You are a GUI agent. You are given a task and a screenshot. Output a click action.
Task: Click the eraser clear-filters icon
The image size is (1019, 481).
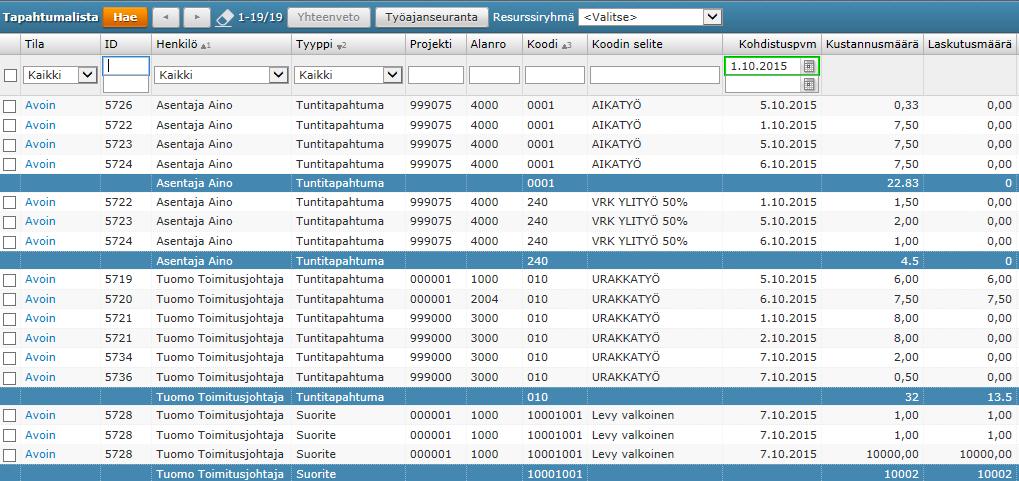coord(224,18)
